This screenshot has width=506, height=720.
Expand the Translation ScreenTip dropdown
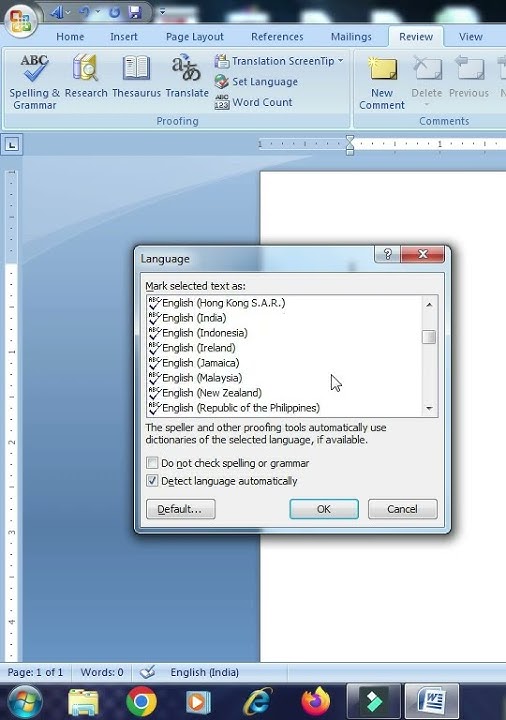341,61
